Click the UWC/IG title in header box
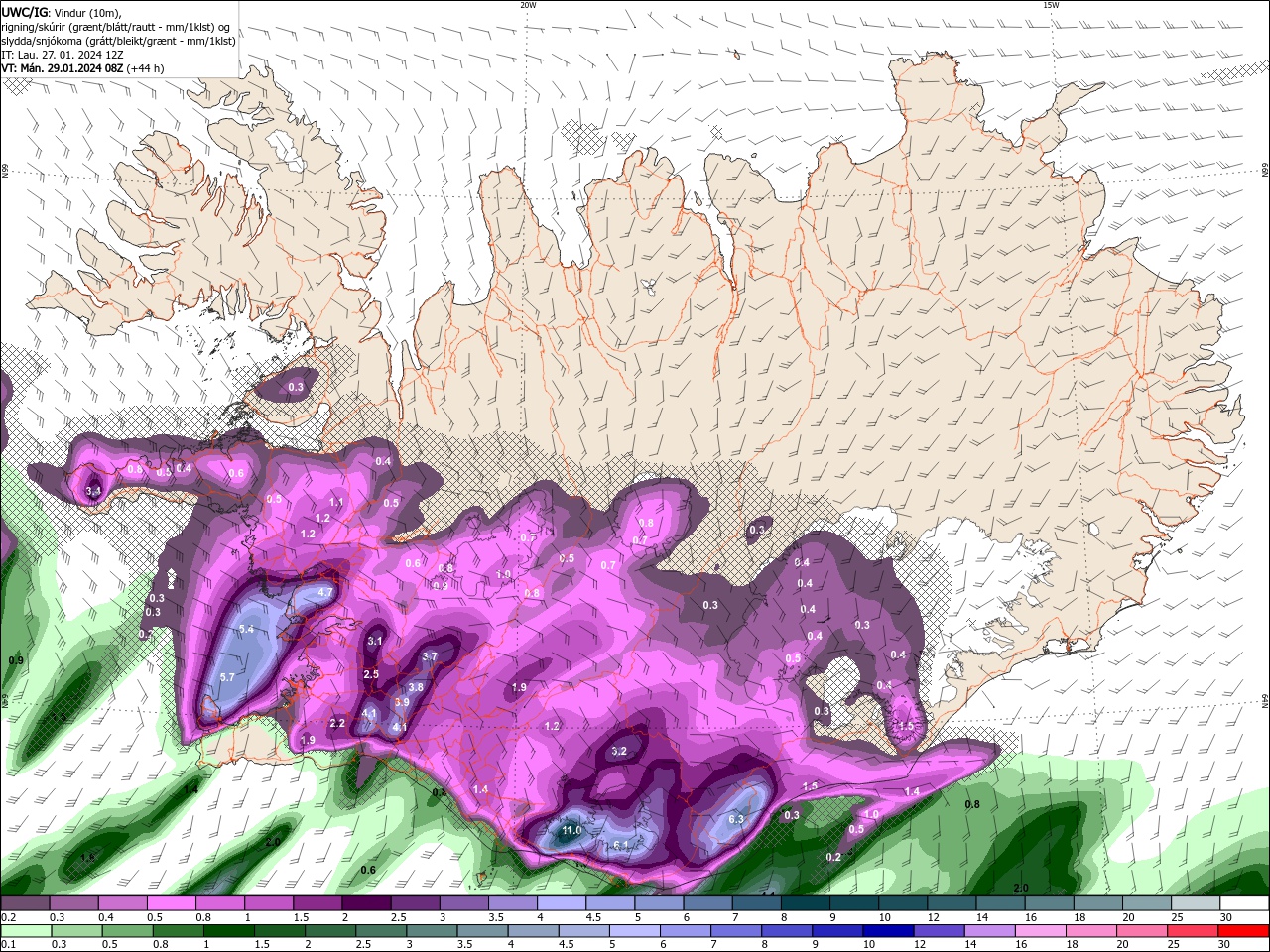The image size is (1270, 952). (26, 12)
